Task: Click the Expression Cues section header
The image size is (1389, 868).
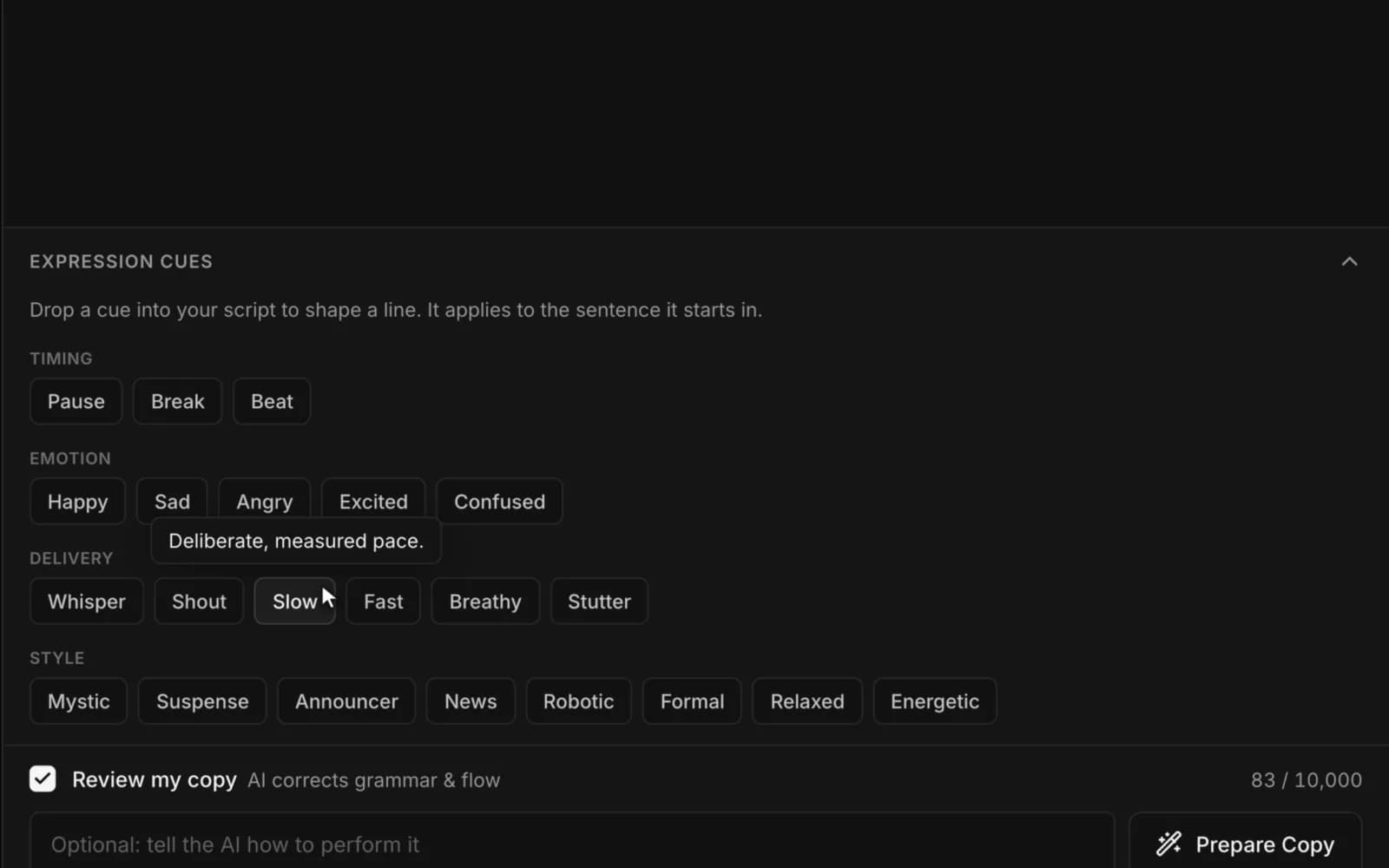Action: point(121,261)
